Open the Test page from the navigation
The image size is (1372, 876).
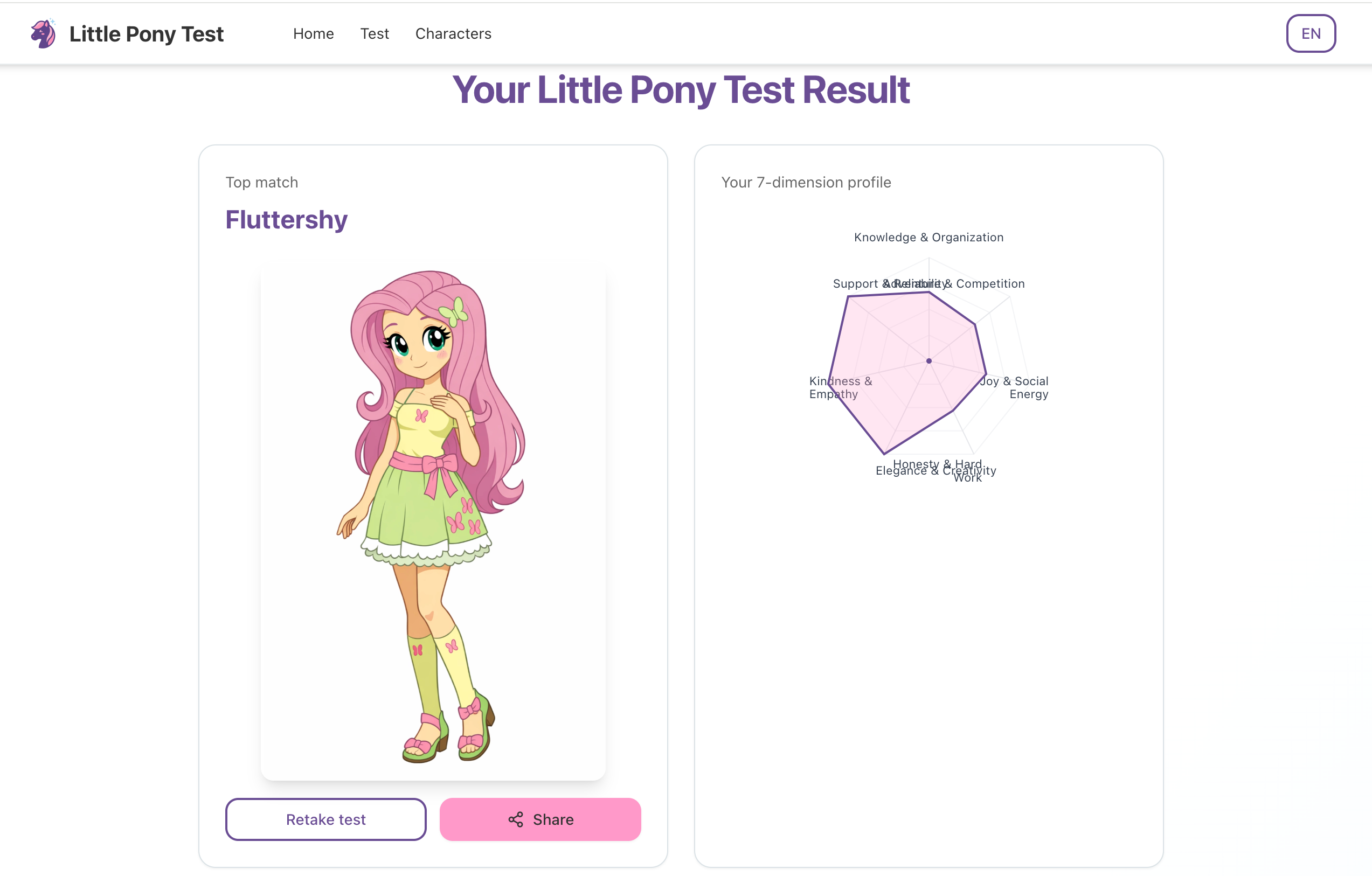pos(375,33)
